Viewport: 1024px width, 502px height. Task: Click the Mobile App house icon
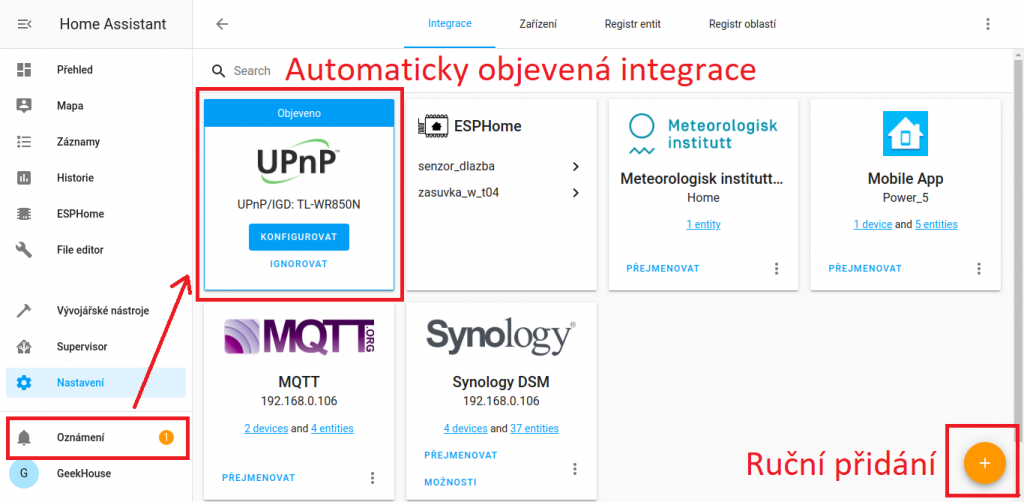905,133
